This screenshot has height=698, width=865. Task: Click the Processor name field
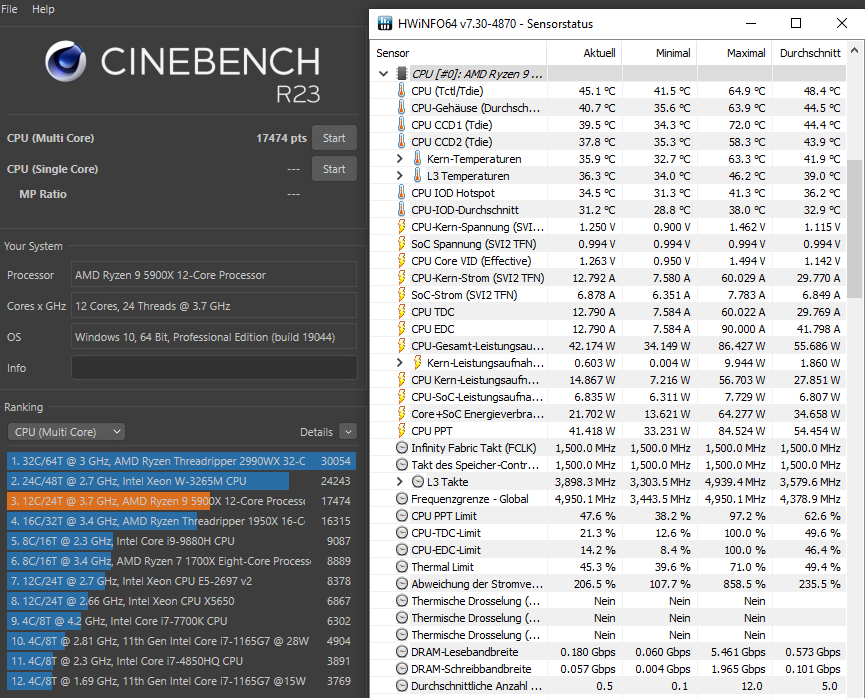coord(214,275)
